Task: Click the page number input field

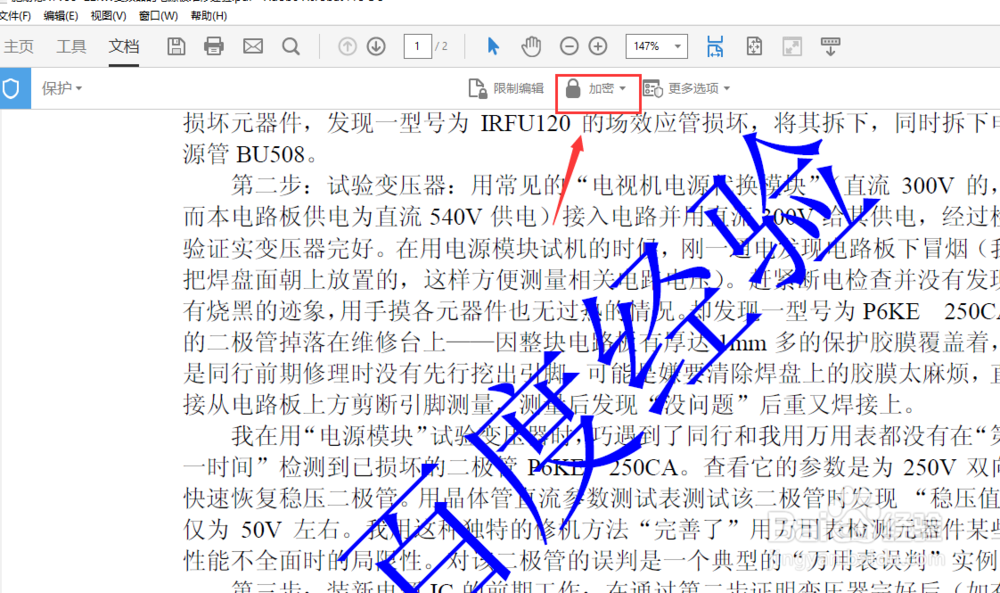Action: [x=417, y=46]
